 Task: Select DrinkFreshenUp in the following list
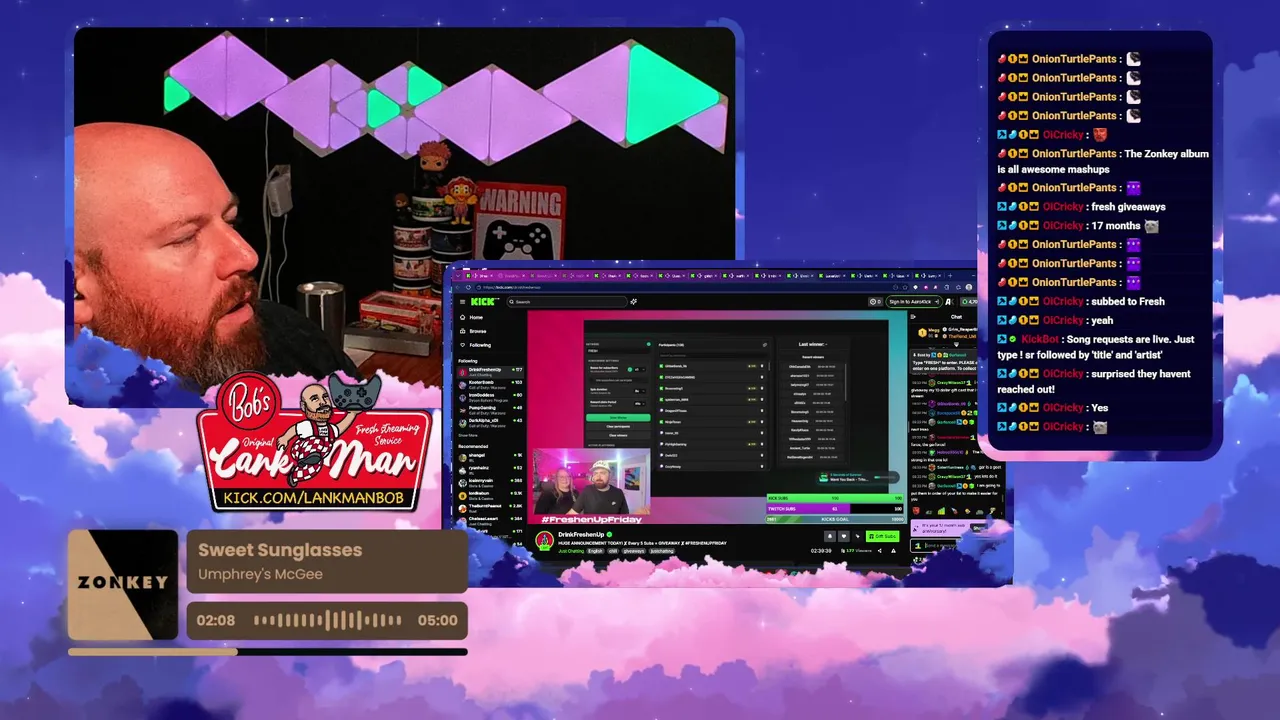tap(490, 372)
